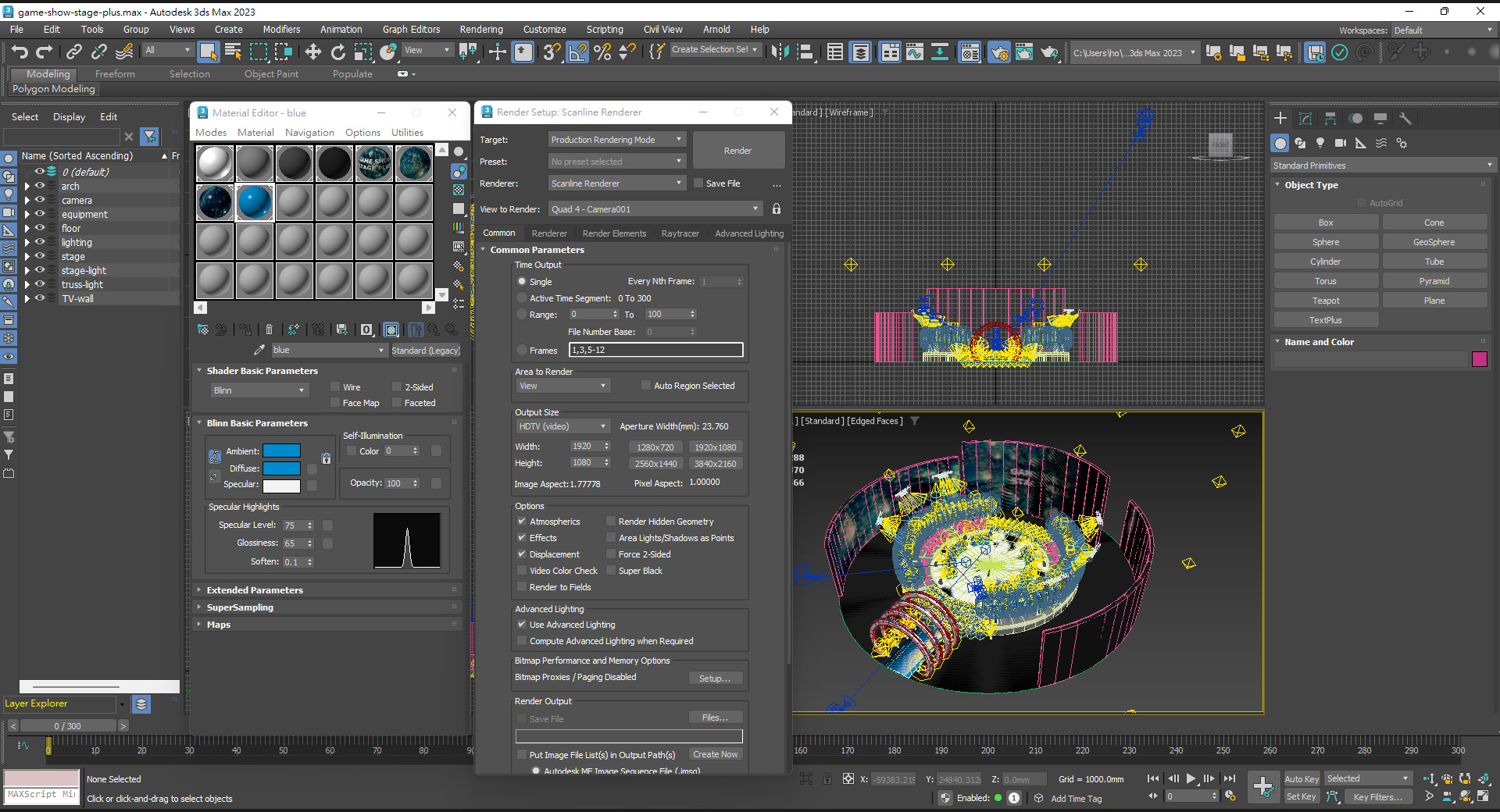Select the Frames radio button
Image resolution: width=1500 pixels, height=812 pixels.
click(x=522, y=351)
